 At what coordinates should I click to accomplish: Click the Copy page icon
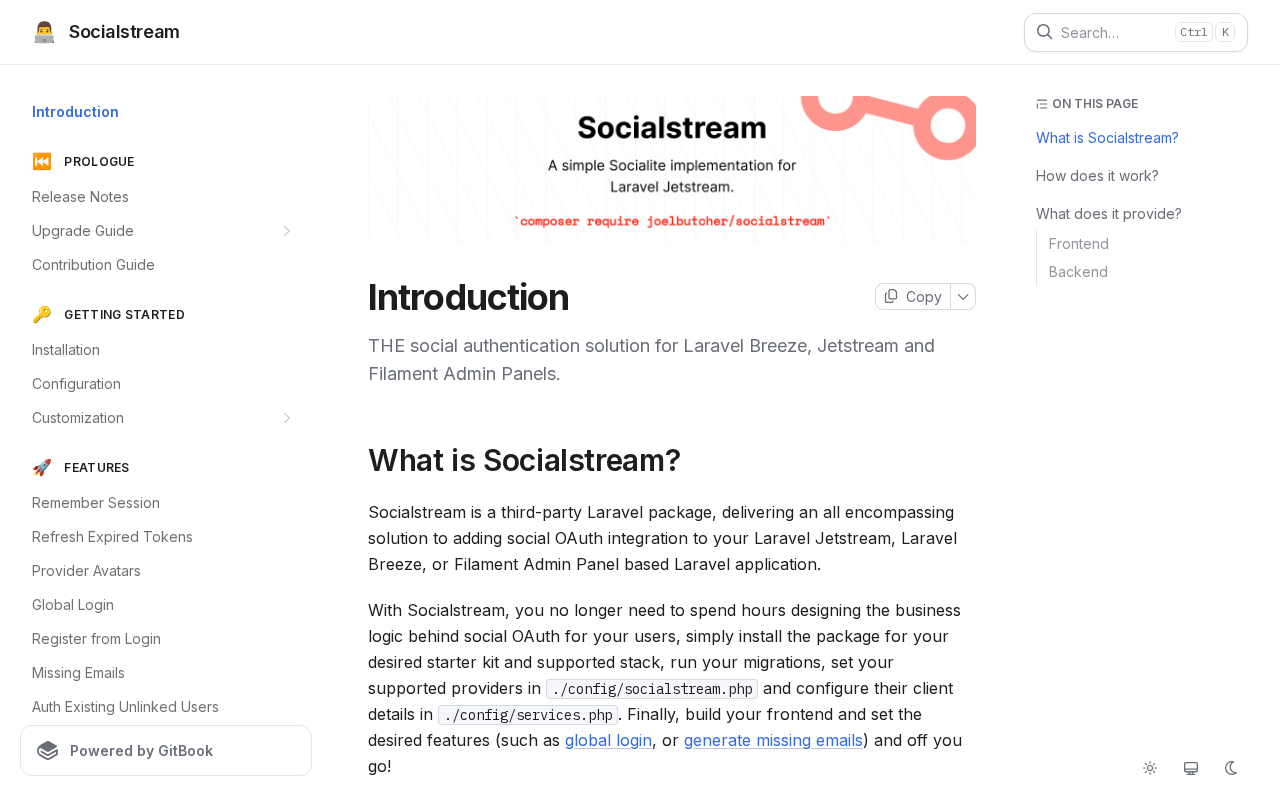coord(891,296)
